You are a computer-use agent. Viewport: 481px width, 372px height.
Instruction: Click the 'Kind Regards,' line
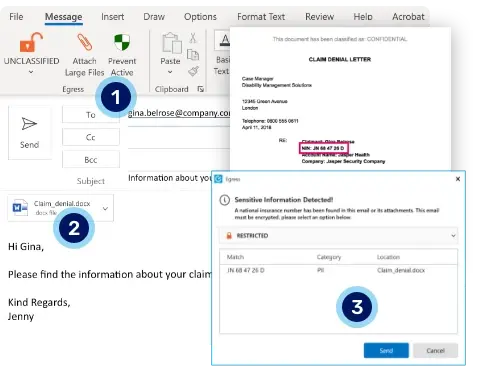point(39,302)
